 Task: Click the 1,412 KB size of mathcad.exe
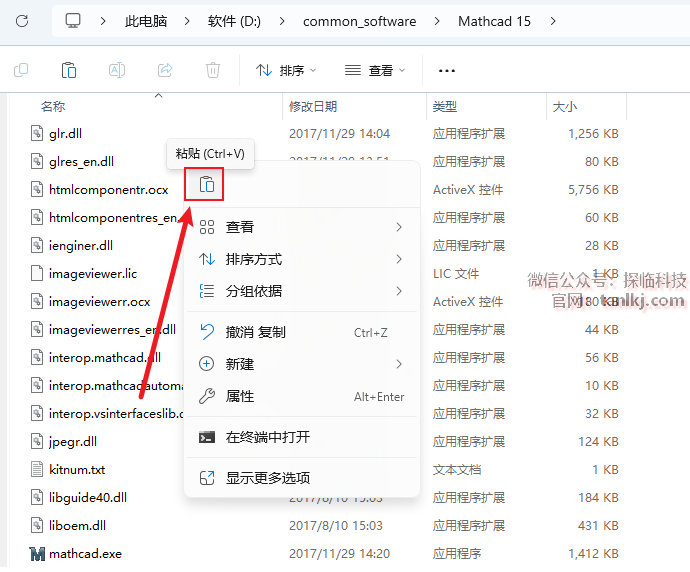pyautogui.click(x=593, y=554)
